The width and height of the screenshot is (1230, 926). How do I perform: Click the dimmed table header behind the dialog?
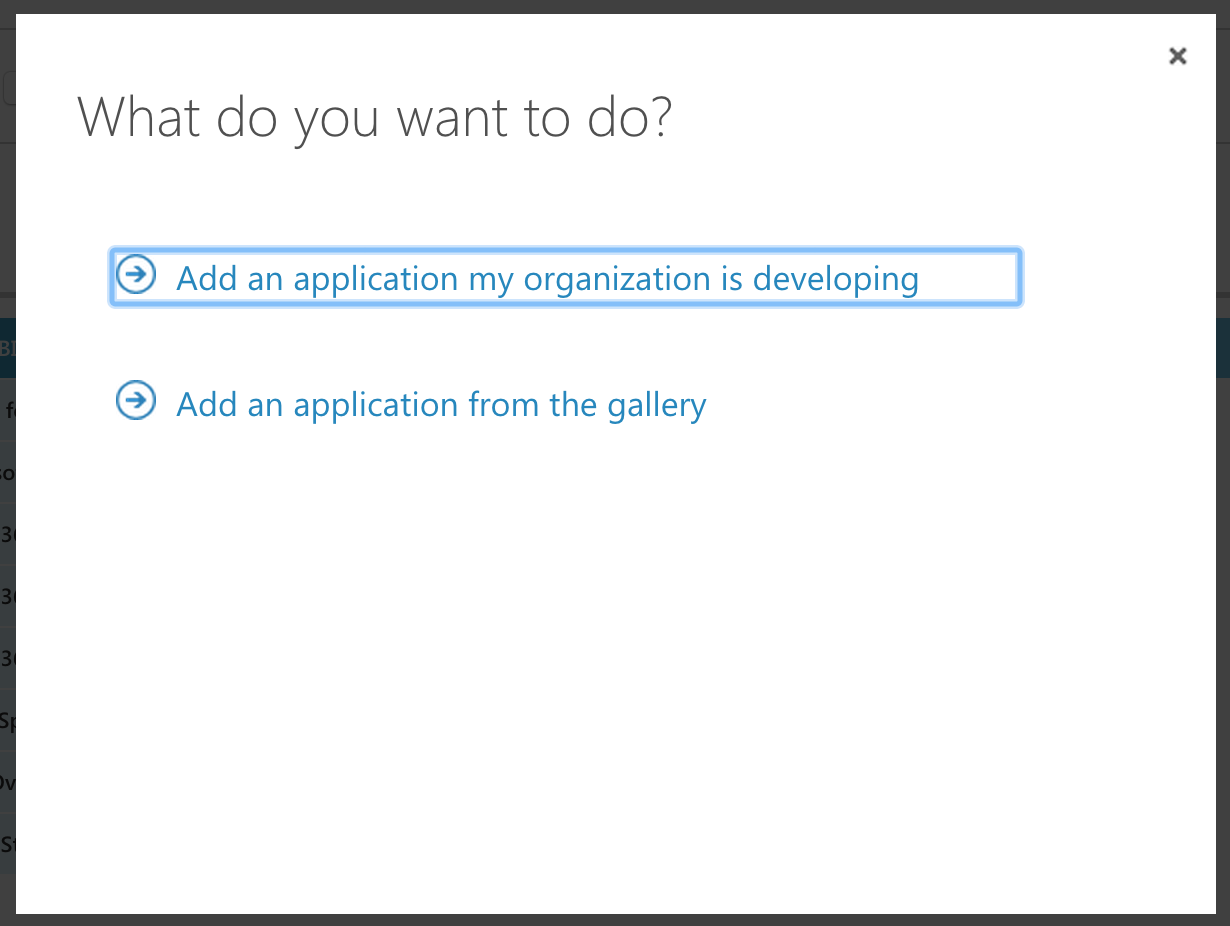coord(7,348)
